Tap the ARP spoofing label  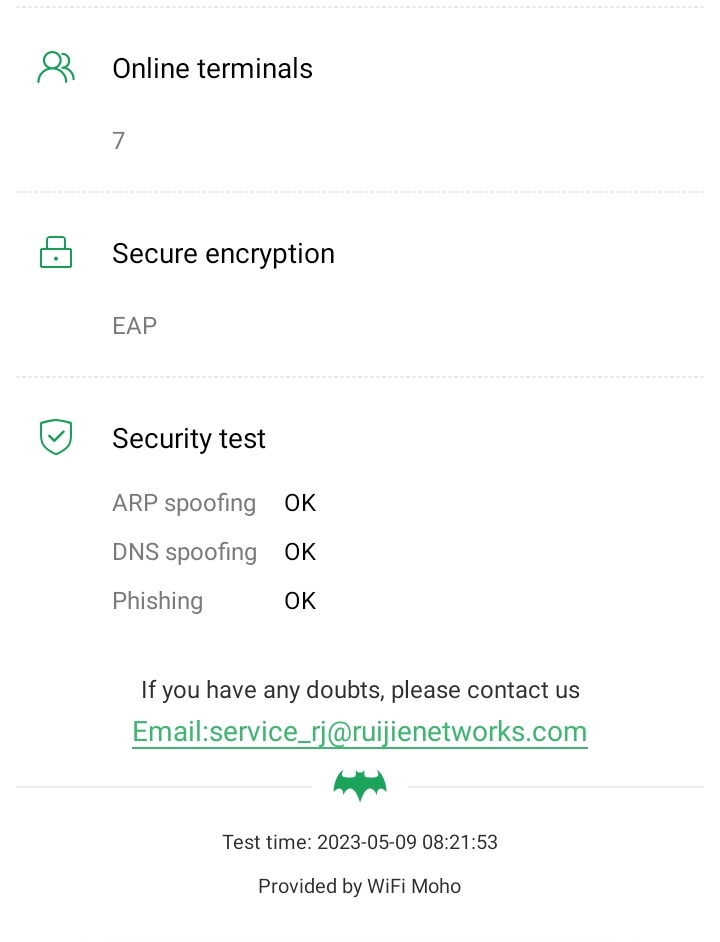[184, 503]
